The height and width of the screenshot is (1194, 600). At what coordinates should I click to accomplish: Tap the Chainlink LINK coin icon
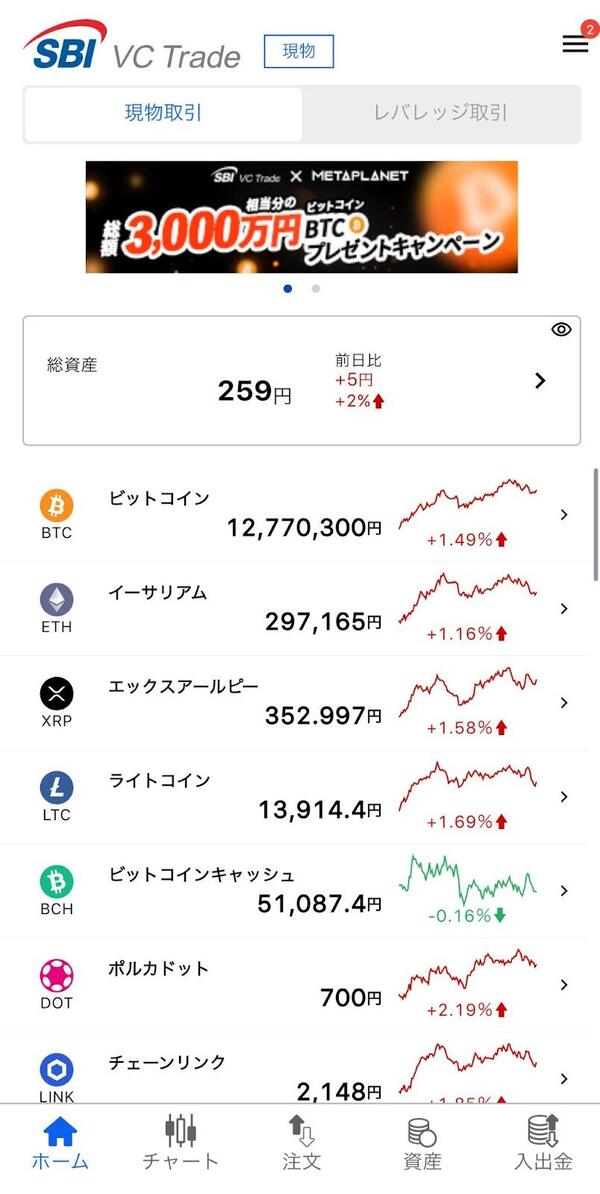pyautogui.click(x=57, y=1069)
